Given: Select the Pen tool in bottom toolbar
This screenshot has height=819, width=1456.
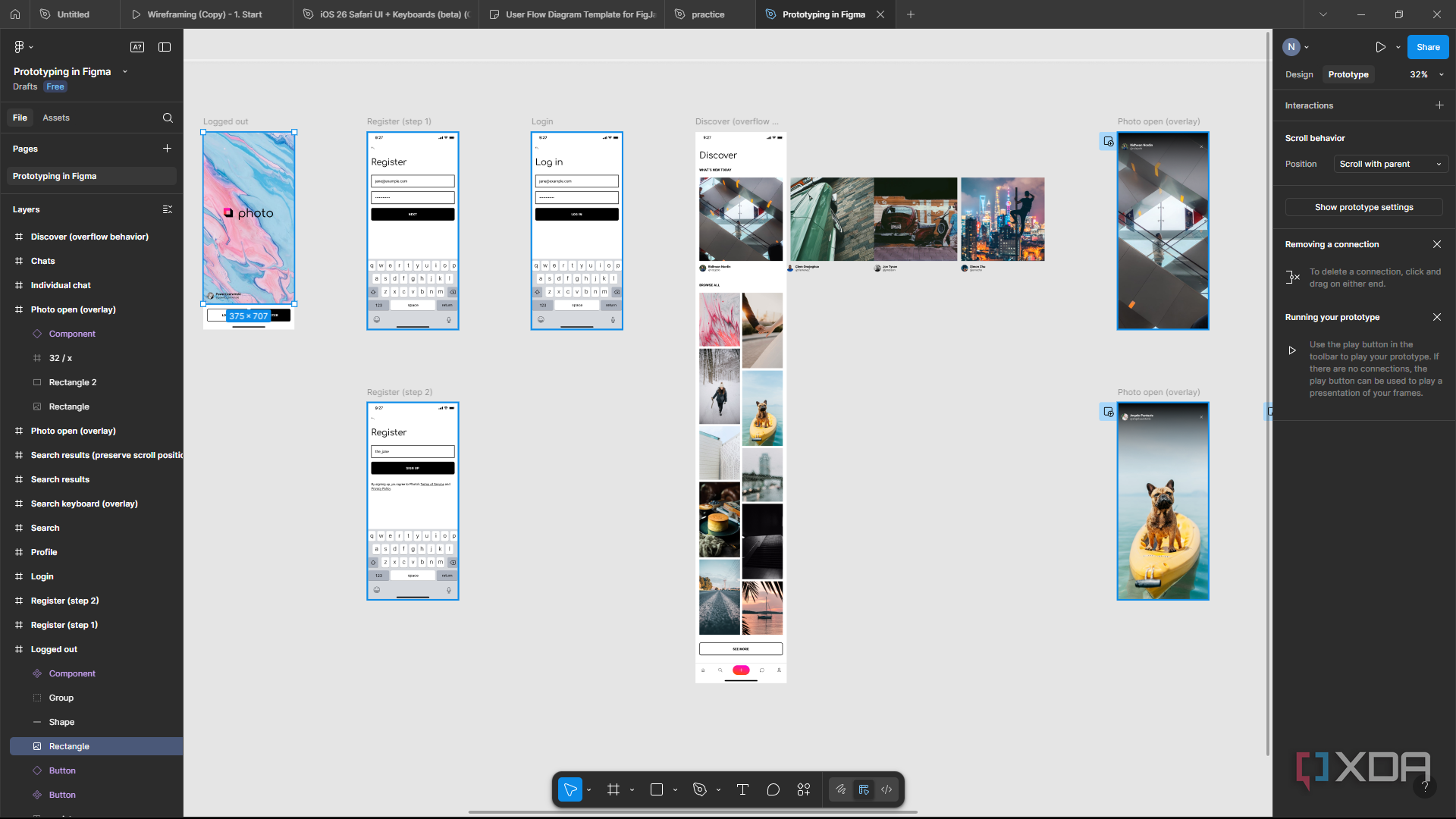Looking at the screenshot, I should 700,789.
